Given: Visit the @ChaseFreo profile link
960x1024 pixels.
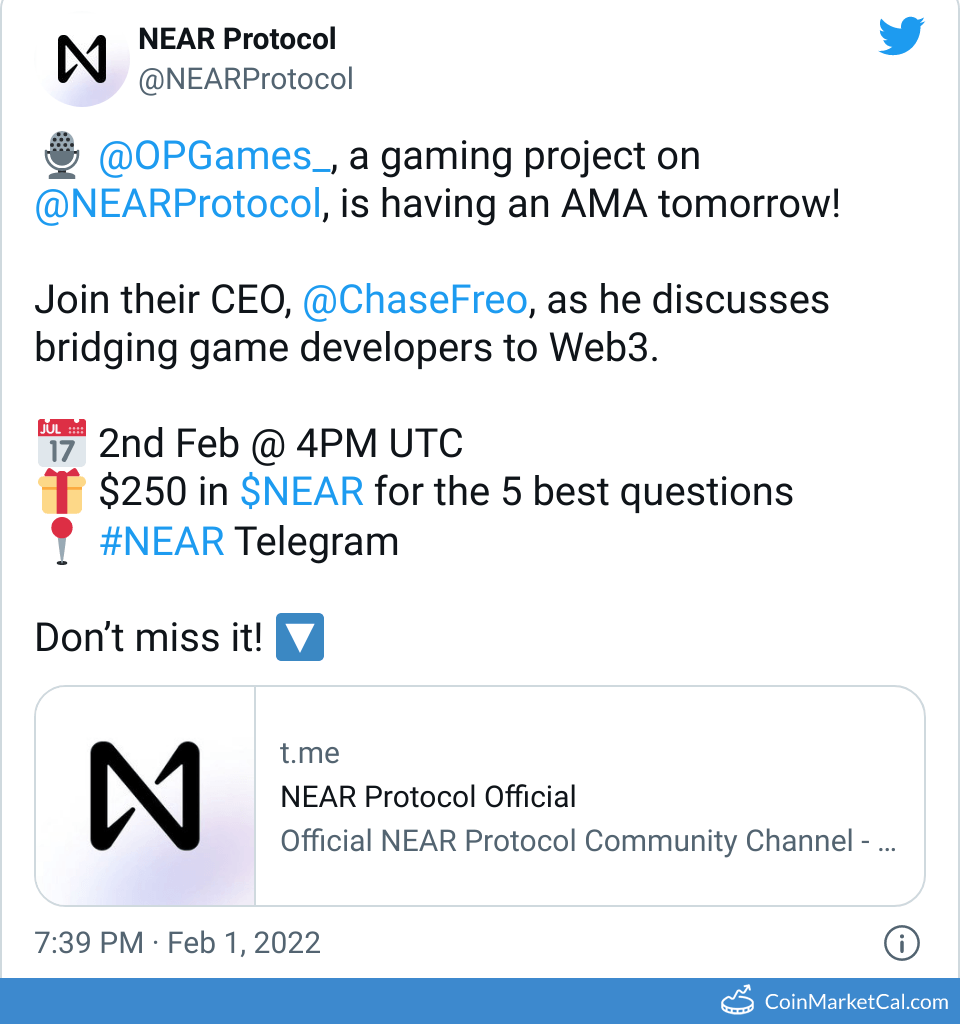Looking at the screenshot, I should [414, 301].
